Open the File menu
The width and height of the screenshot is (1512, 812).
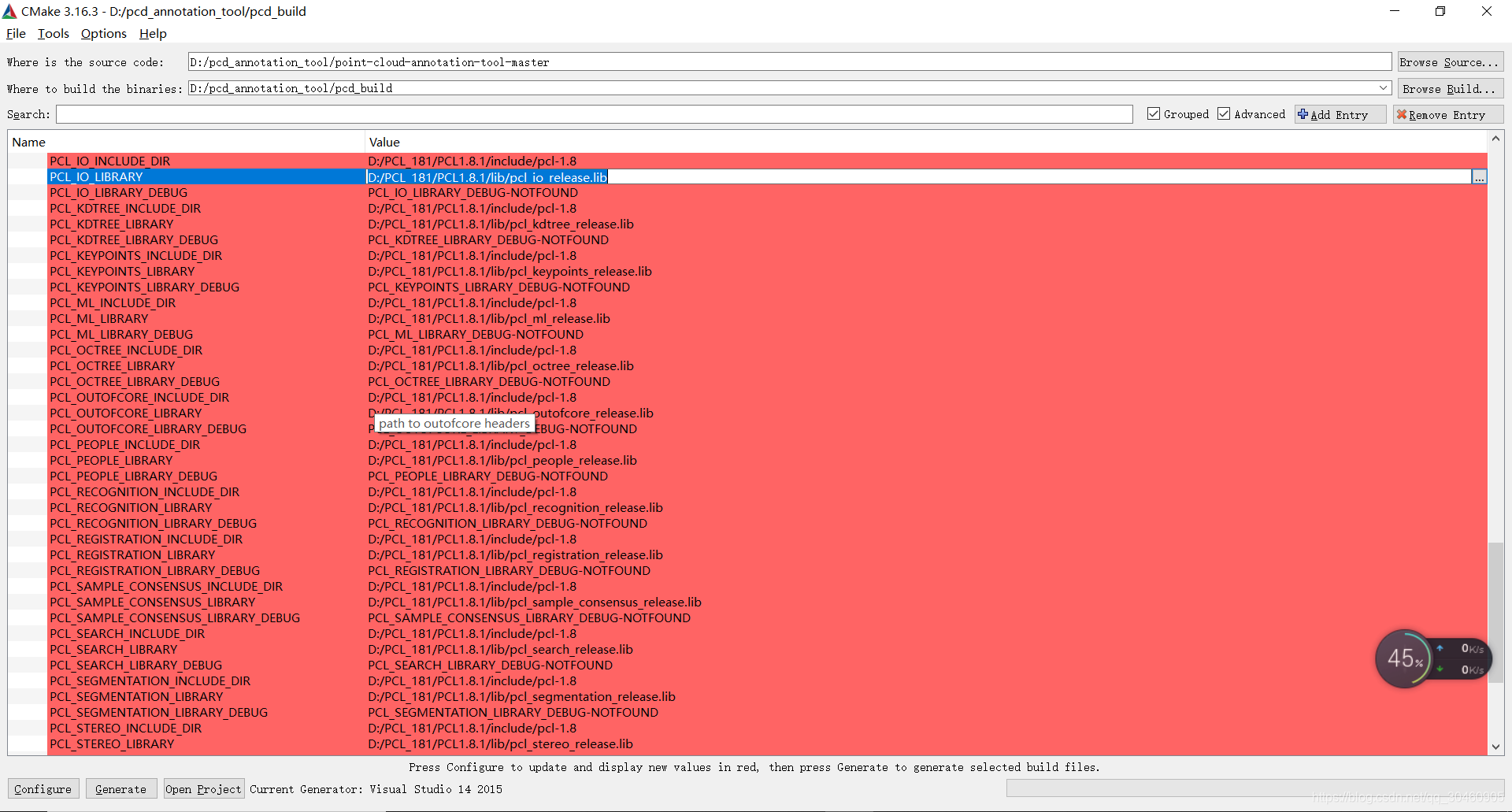tap(16, 33)
